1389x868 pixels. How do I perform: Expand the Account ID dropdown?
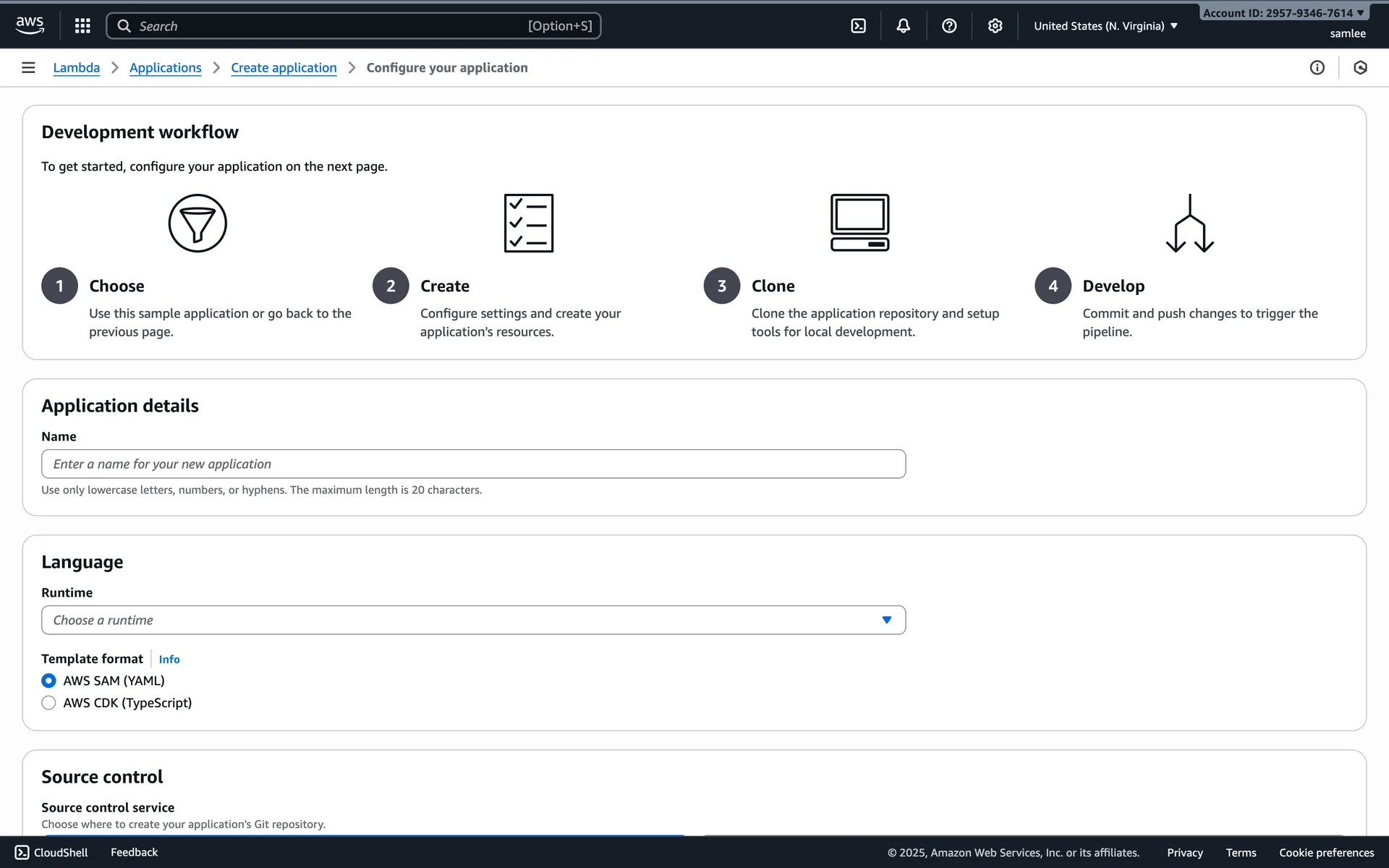click(1283, 13)
